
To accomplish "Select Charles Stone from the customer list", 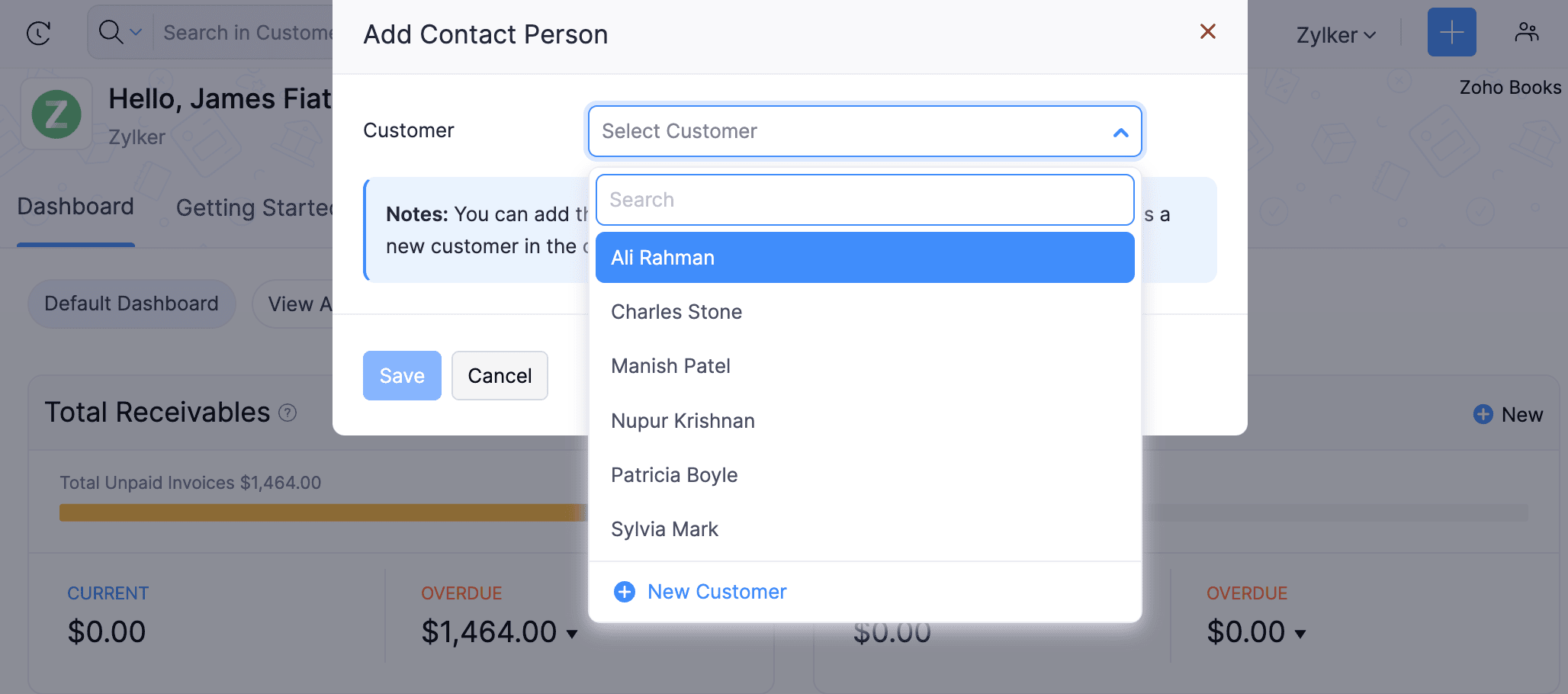I will pyautogui.click(x=676, y=311).
